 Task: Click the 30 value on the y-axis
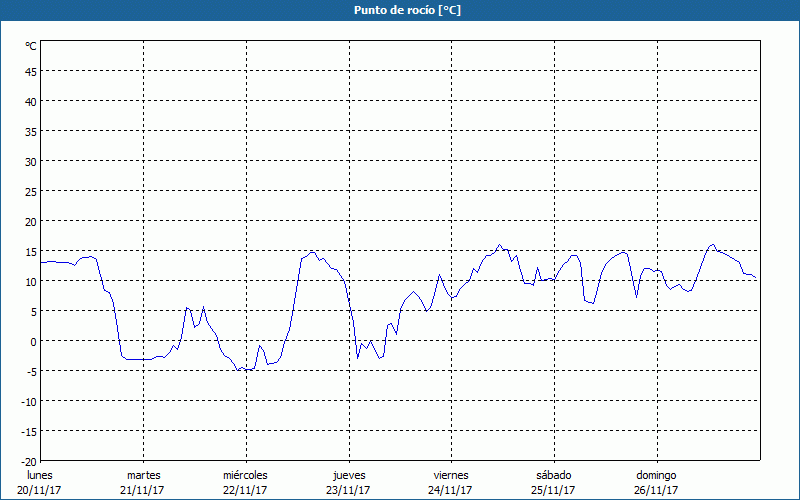pos(30,161)
